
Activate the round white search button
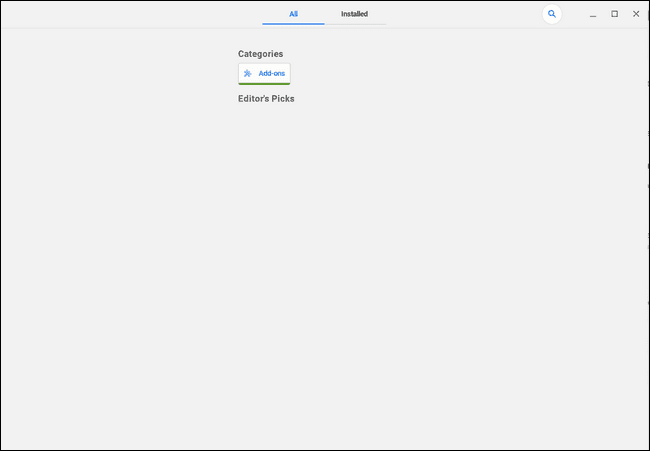pos(552,14)
